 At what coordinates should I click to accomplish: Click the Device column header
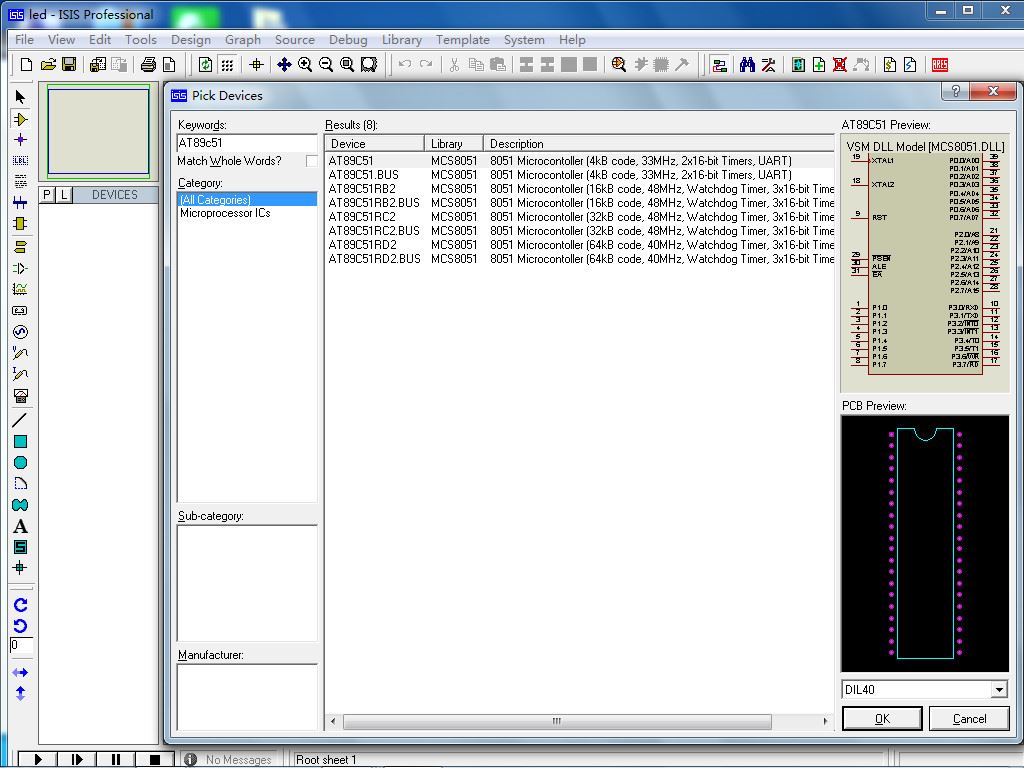374,144
